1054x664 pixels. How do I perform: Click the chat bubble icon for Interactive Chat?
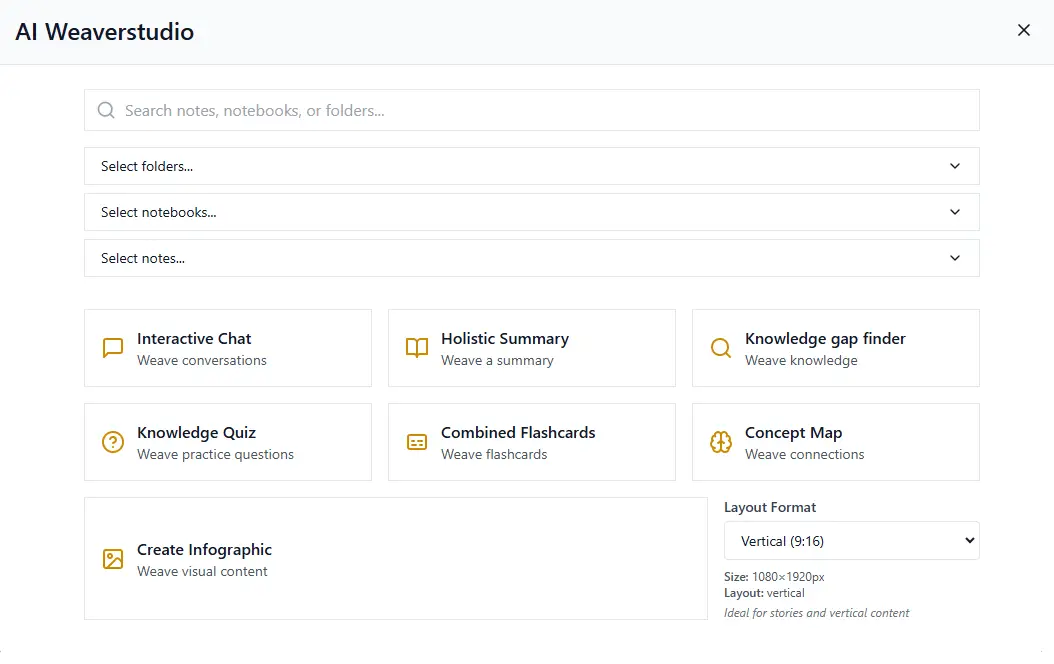tap(113, 348)
